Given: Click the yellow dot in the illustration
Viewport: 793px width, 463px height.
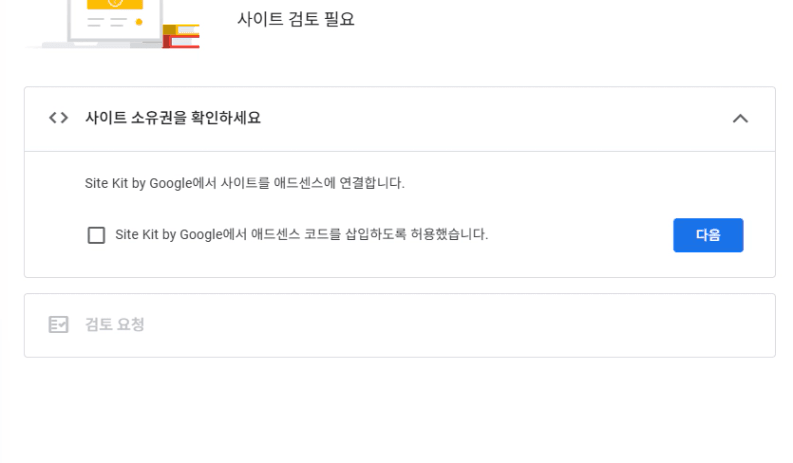Looking at the screenshot, I should coord(138,21).
